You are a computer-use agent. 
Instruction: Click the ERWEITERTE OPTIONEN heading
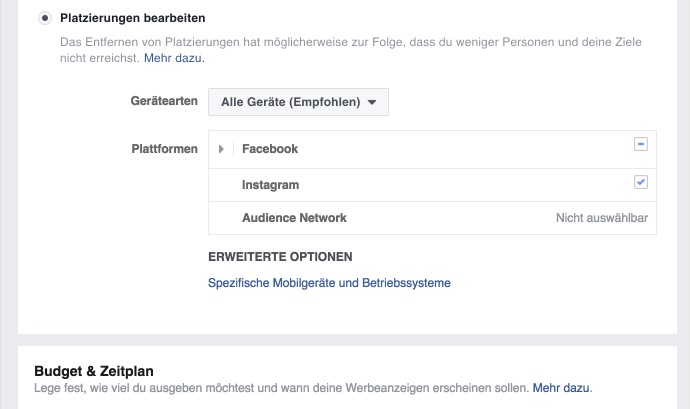click(280, 257)
